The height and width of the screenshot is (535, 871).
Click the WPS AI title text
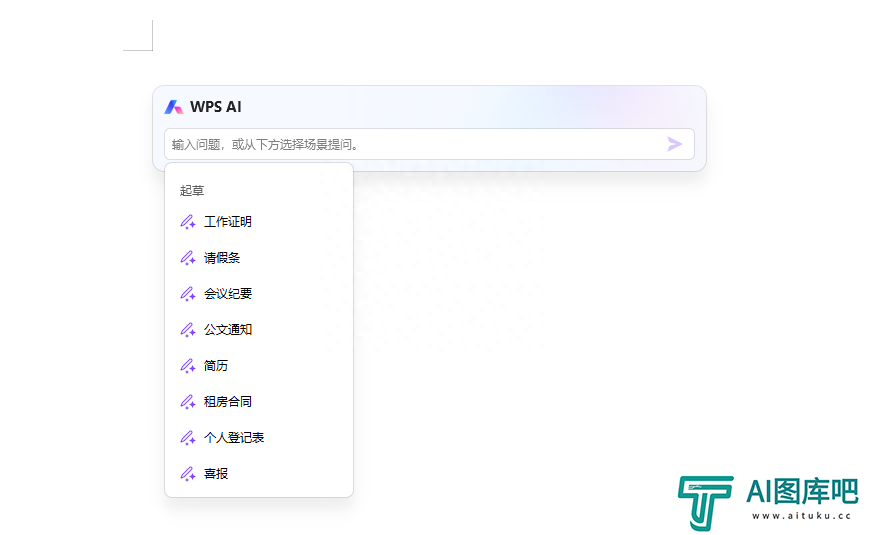[x=216, y=107]
